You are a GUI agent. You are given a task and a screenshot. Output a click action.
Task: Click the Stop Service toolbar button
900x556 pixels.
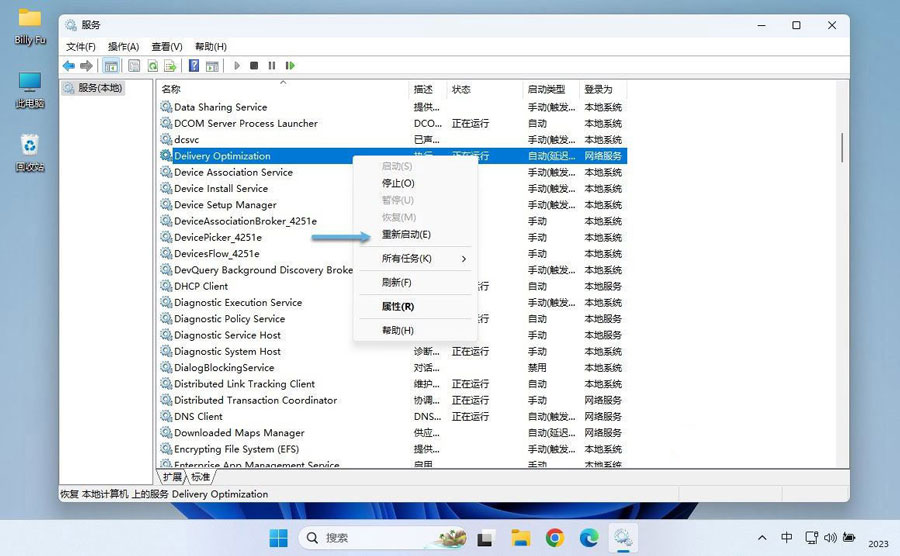pyautogui.click(x=254, y=66)
